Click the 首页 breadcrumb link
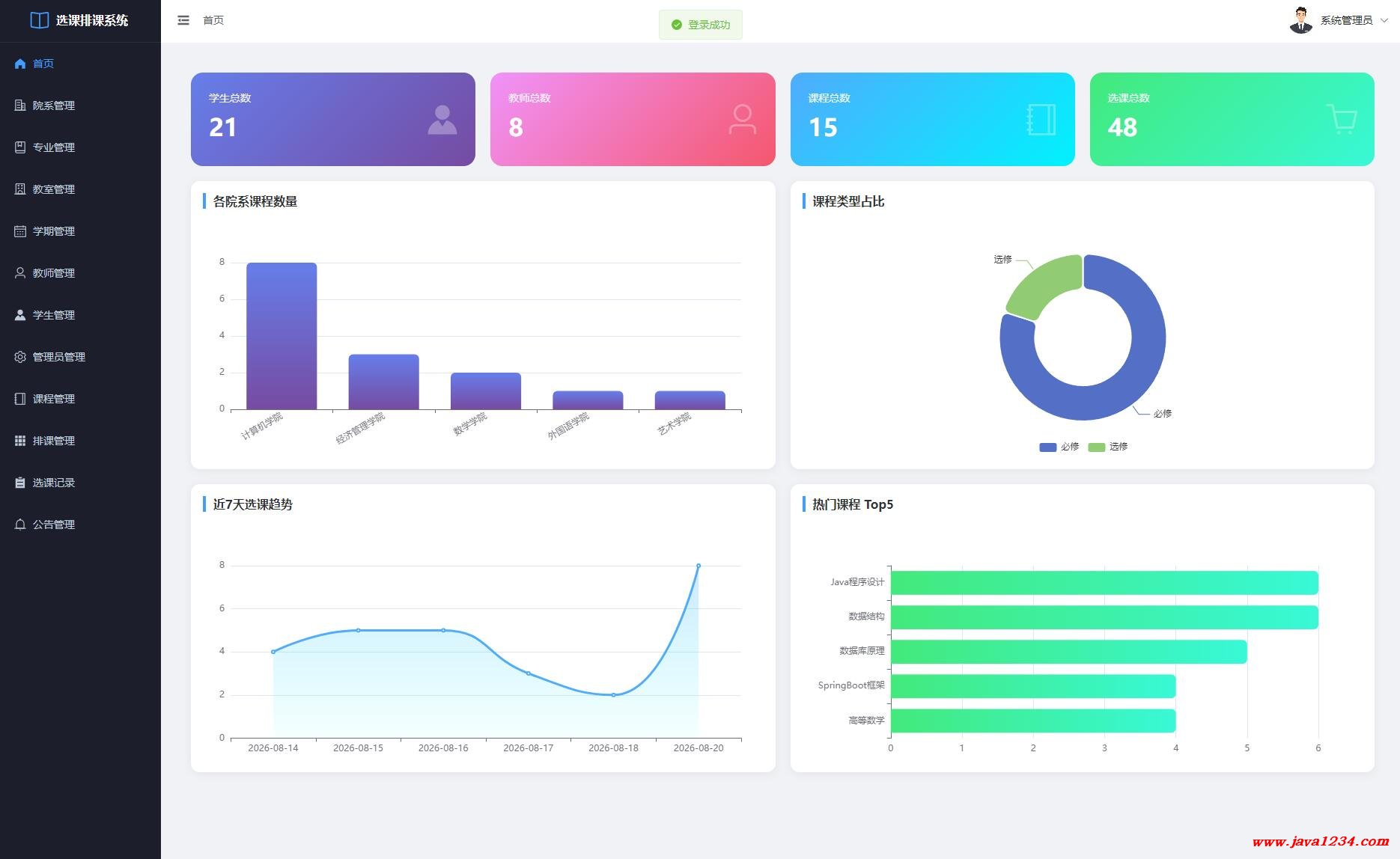 [213, 20]
